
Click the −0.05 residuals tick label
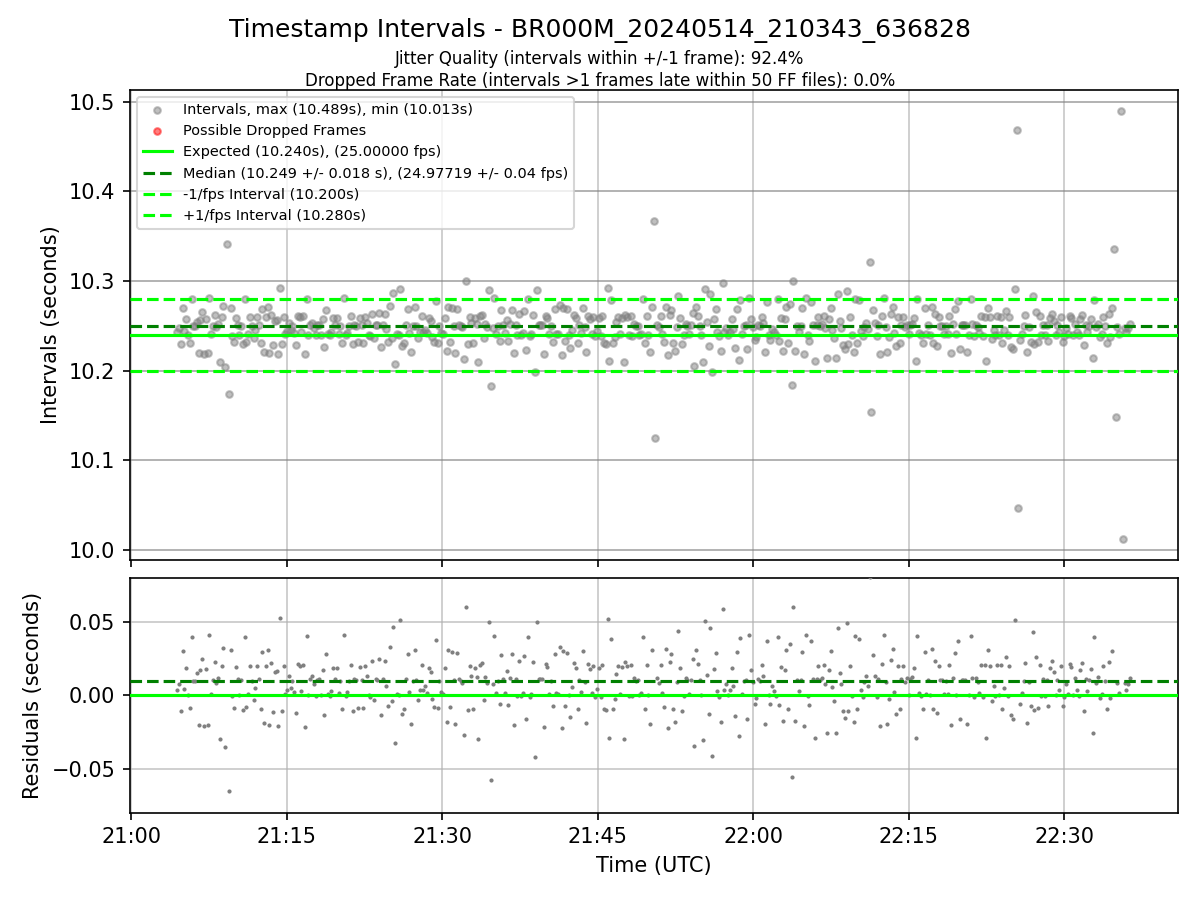click(86, 769)
